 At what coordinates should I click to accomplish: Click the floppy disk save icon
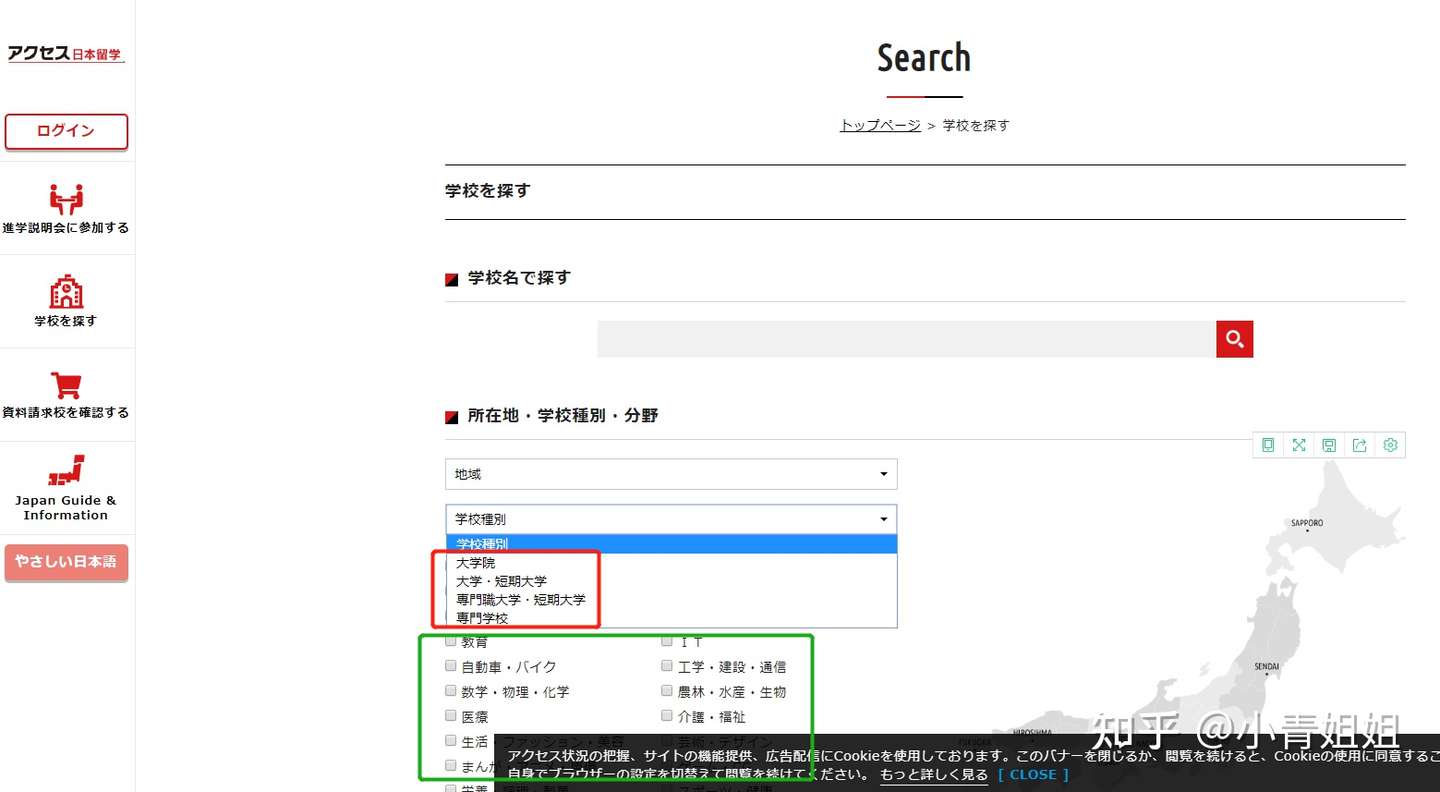point(1329,445)
